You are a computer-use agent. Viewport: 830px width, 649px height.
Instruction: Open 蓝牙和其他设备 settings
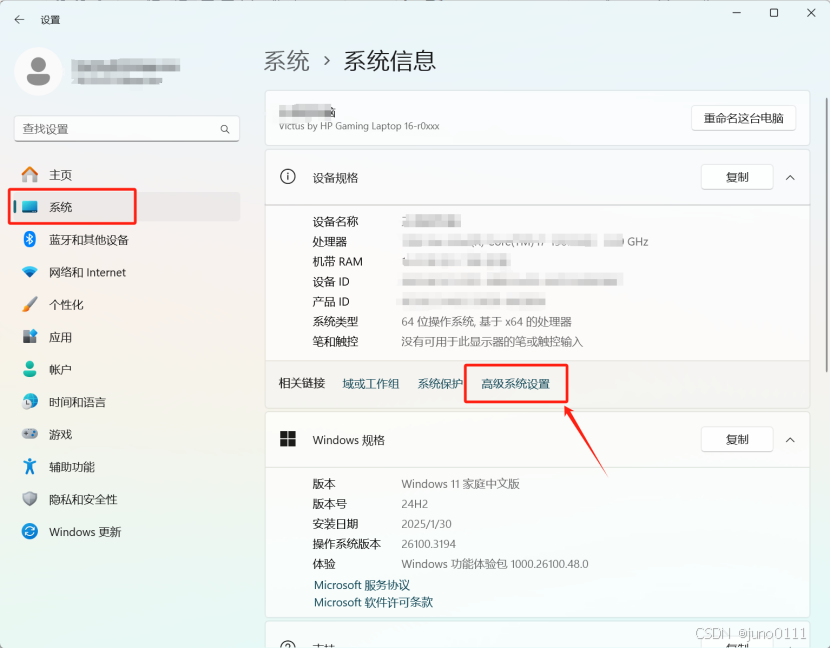point(125,240)
